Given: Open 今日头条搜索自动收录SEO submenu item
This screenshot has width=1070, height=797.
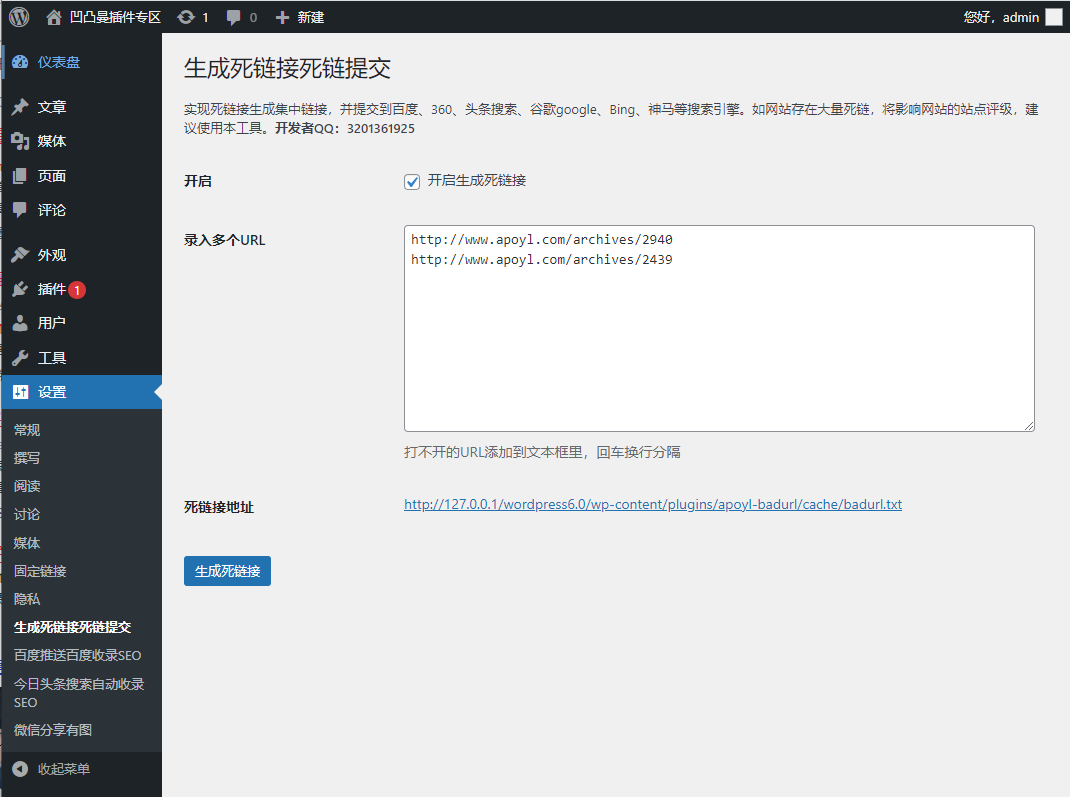Looking at the screenshot, I should coord(81,693).
